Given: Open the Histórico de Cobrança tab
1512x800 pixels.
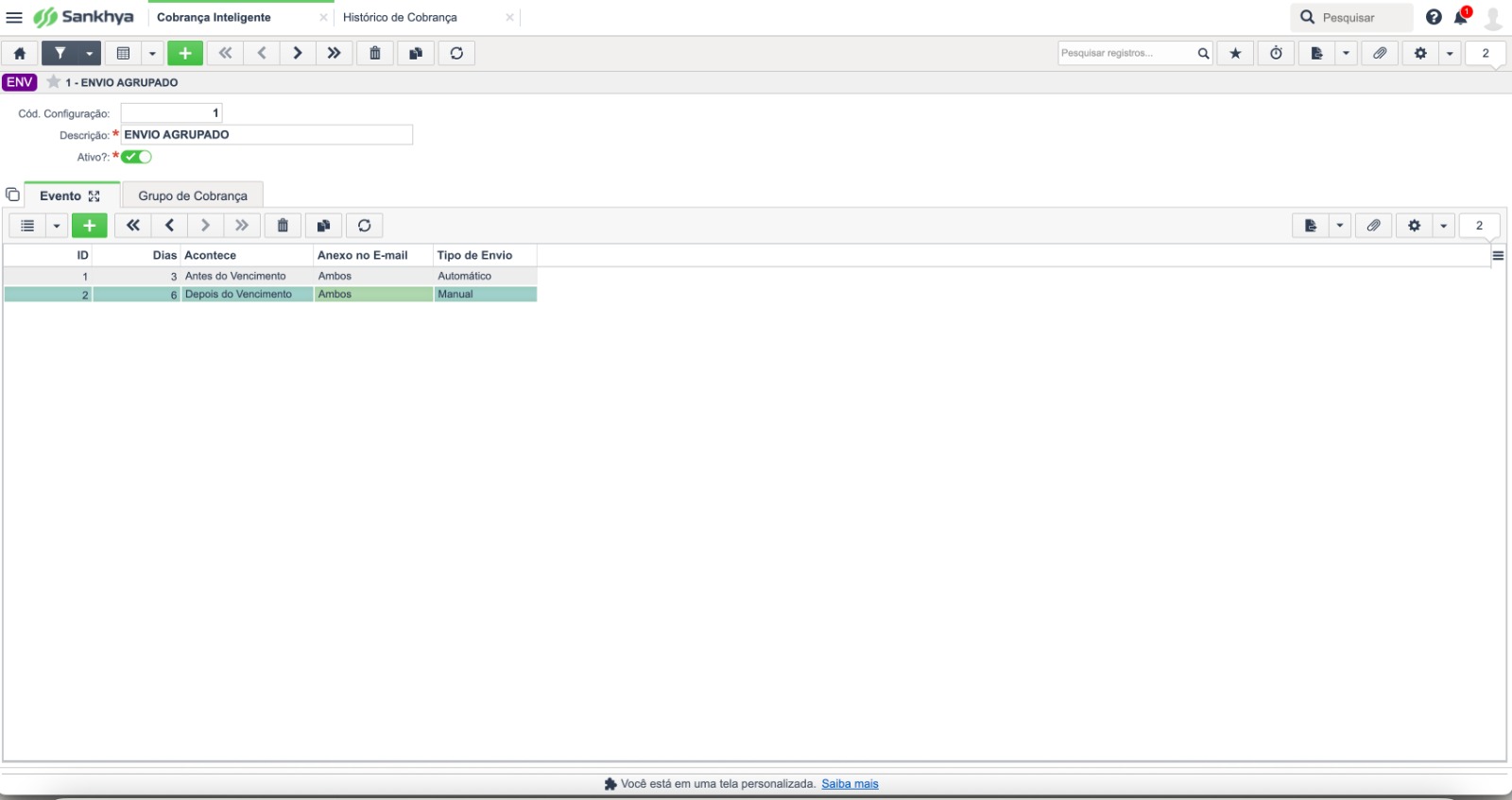Looking at the screenshot, I should [400, 17].
